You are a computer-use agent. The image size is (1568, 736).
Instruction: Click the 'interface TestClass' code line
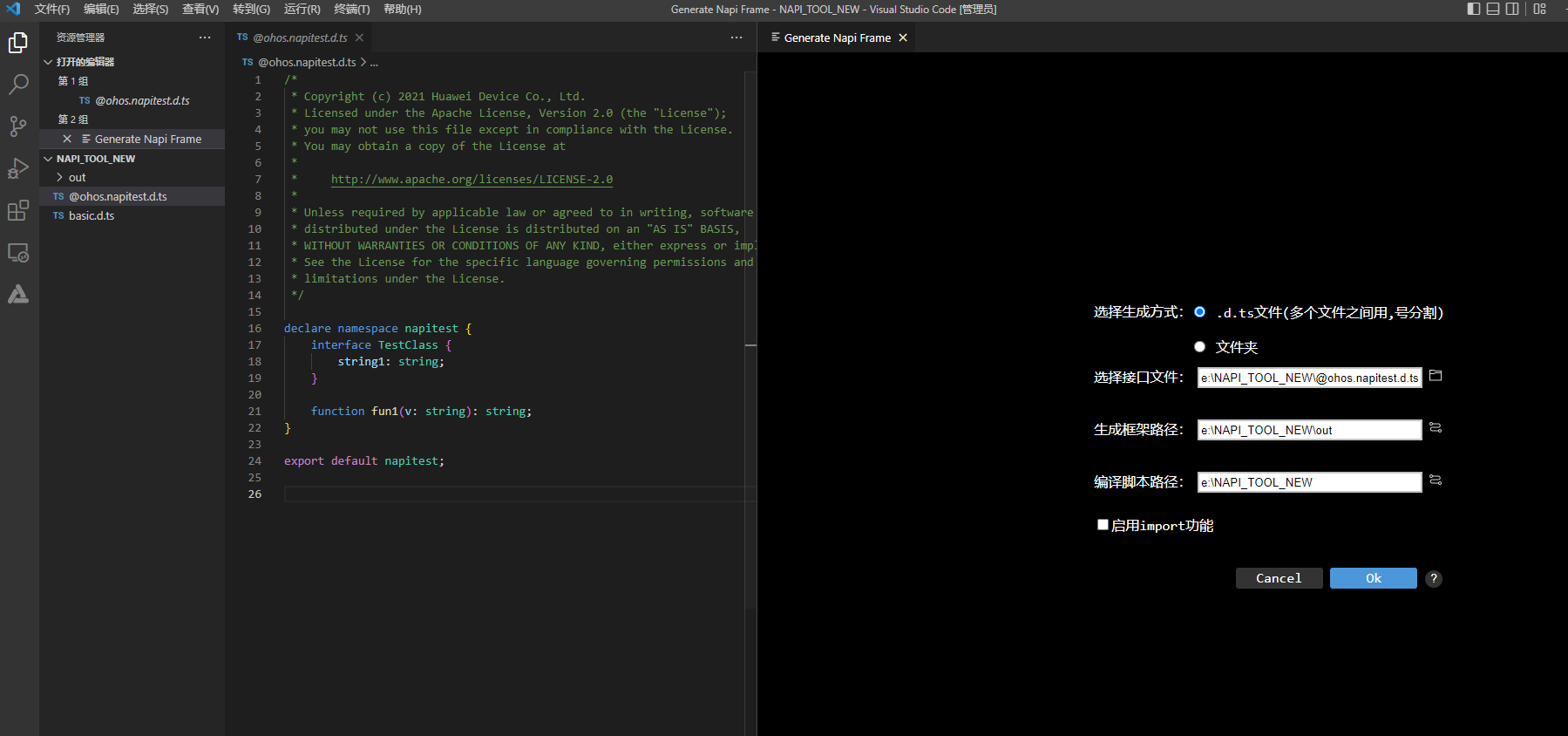click(x=381, y=345)
